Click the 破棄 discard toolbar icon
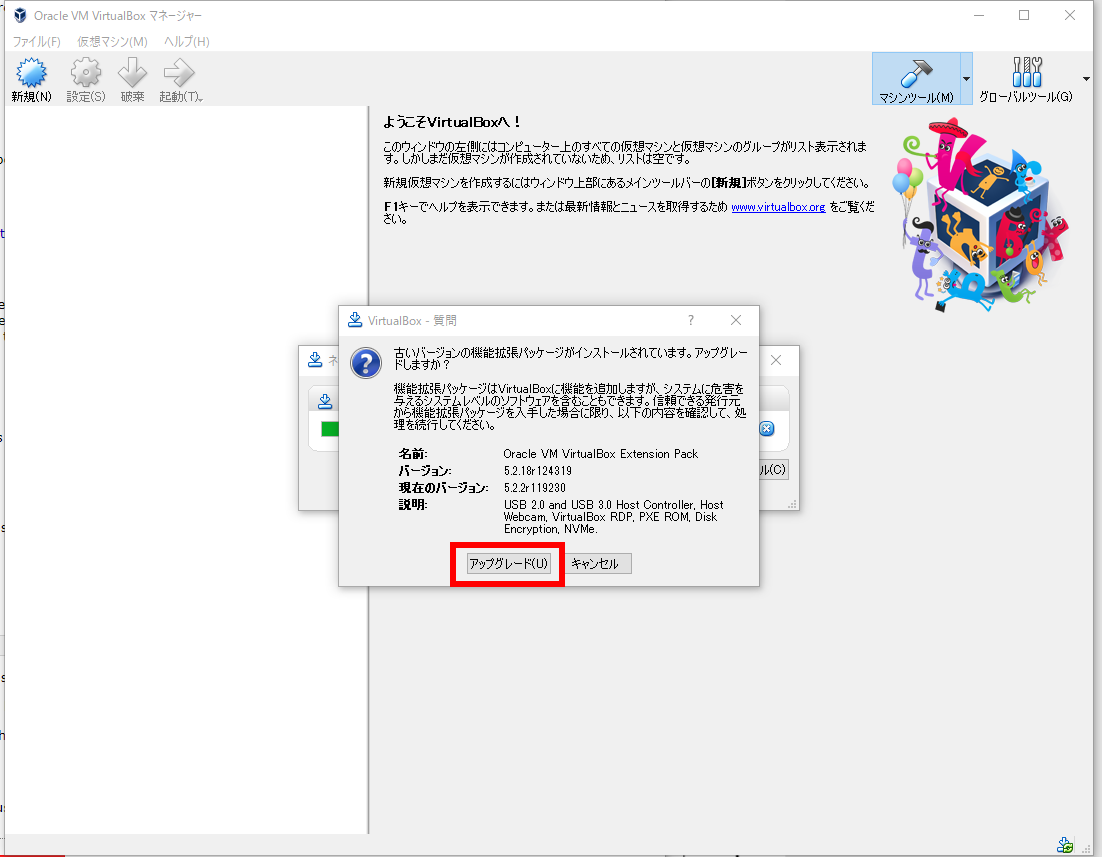Image resolution: width=1102 pixels, height=857 pixels. [132, 72]
